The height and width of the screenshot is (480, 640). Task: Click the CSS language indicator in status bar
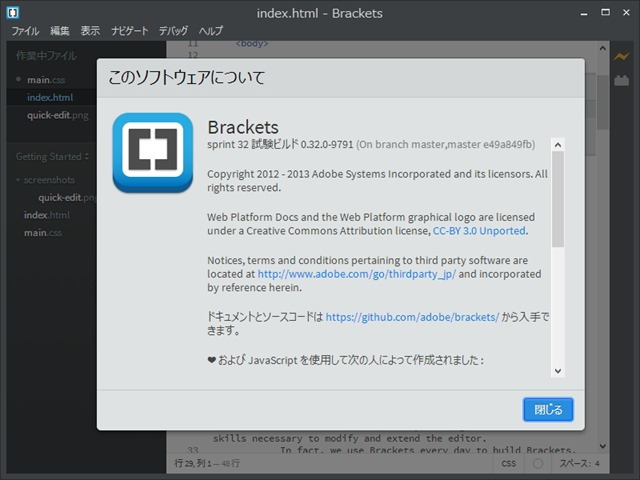pyautogui.click(x=509, y=463)
